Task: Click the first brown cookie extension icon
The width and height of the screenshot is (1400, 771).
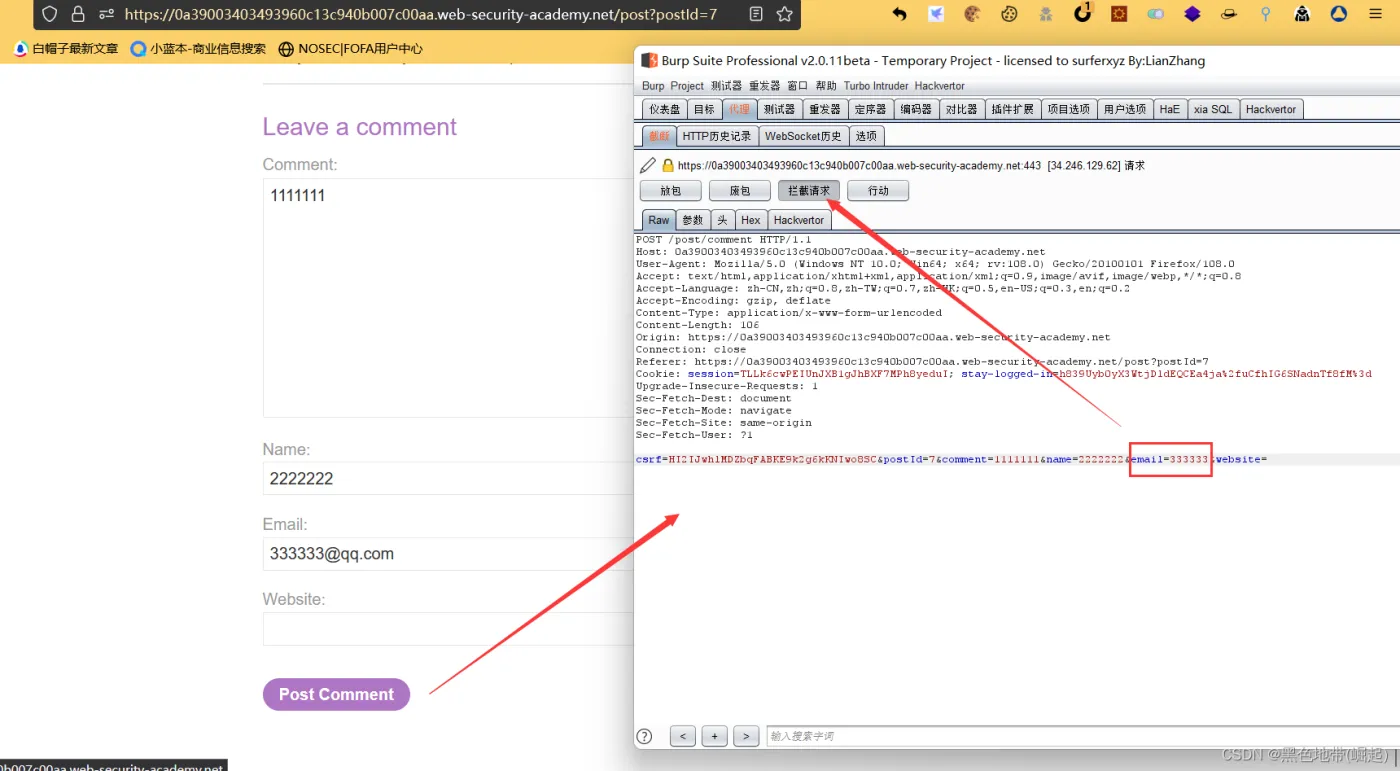Action: tap(972, 14)
